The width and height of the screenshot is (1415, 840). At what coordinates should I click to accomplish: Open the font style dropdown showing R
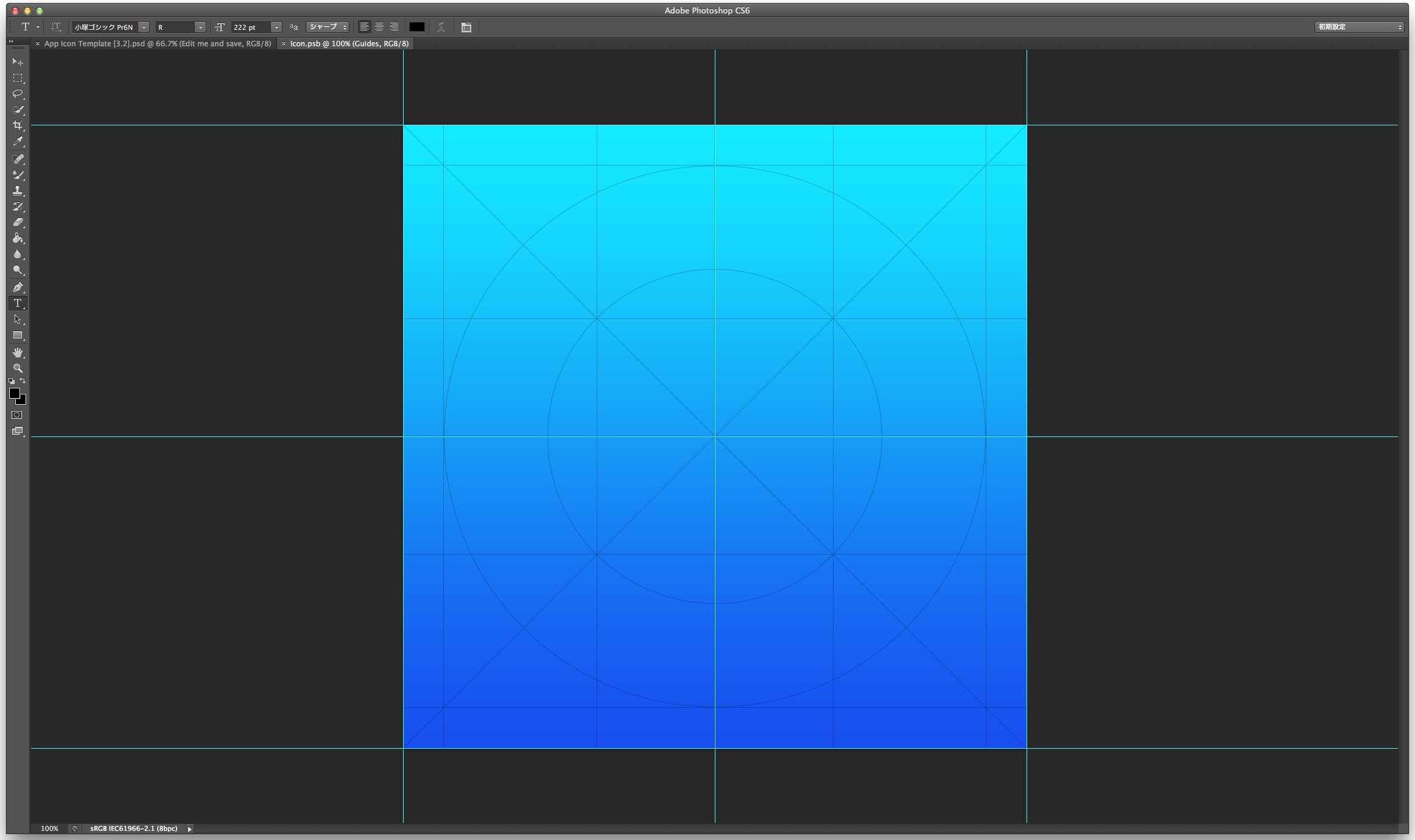coord(200,27)
